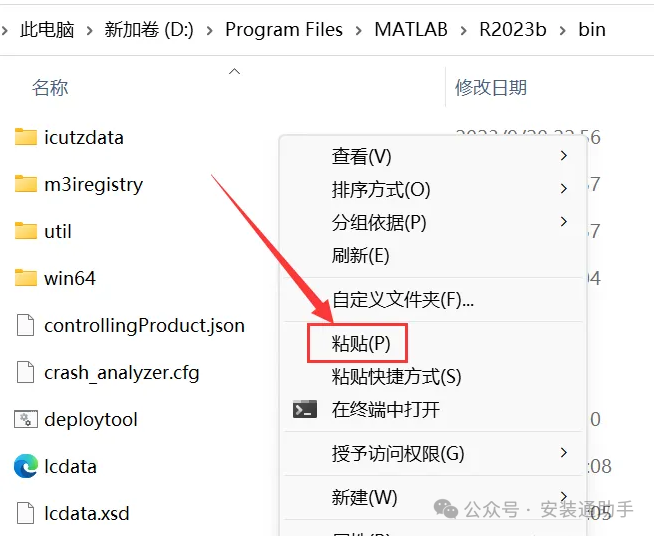
Task: Choose 粘贴快捷方式(S) menu entry
Action: (x=433, y=376)
